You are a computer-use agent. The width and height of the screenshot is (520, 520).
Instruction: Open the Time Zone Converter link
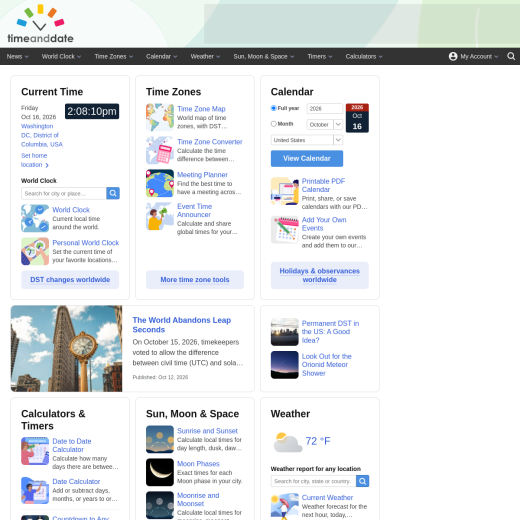[x=210, y=142]
